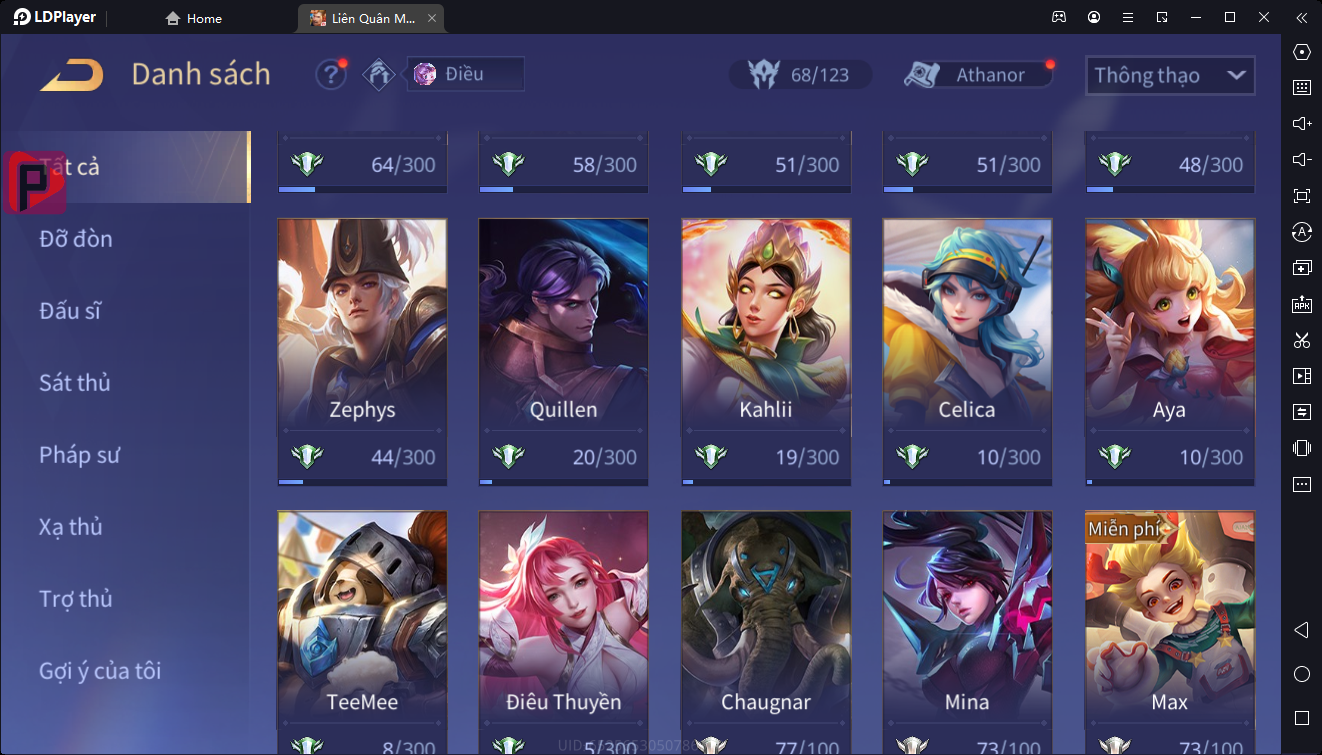Click Android back triangle button
Image resolution: width=1322 pixels, height=755 pixels.
[x=1301, y=630]
